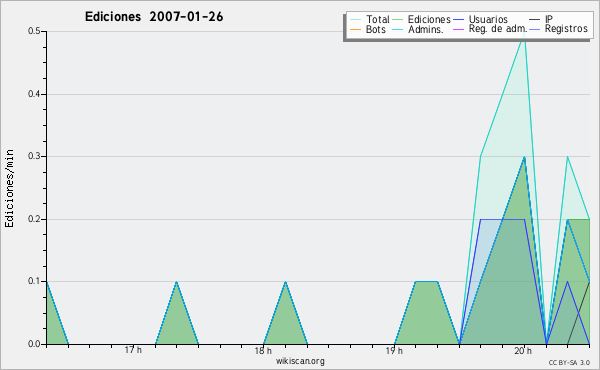The width and height of the screenshot is (600, 370).
Task: Click the 0.4 y-axis value
Action: click(x=34, y=94)
